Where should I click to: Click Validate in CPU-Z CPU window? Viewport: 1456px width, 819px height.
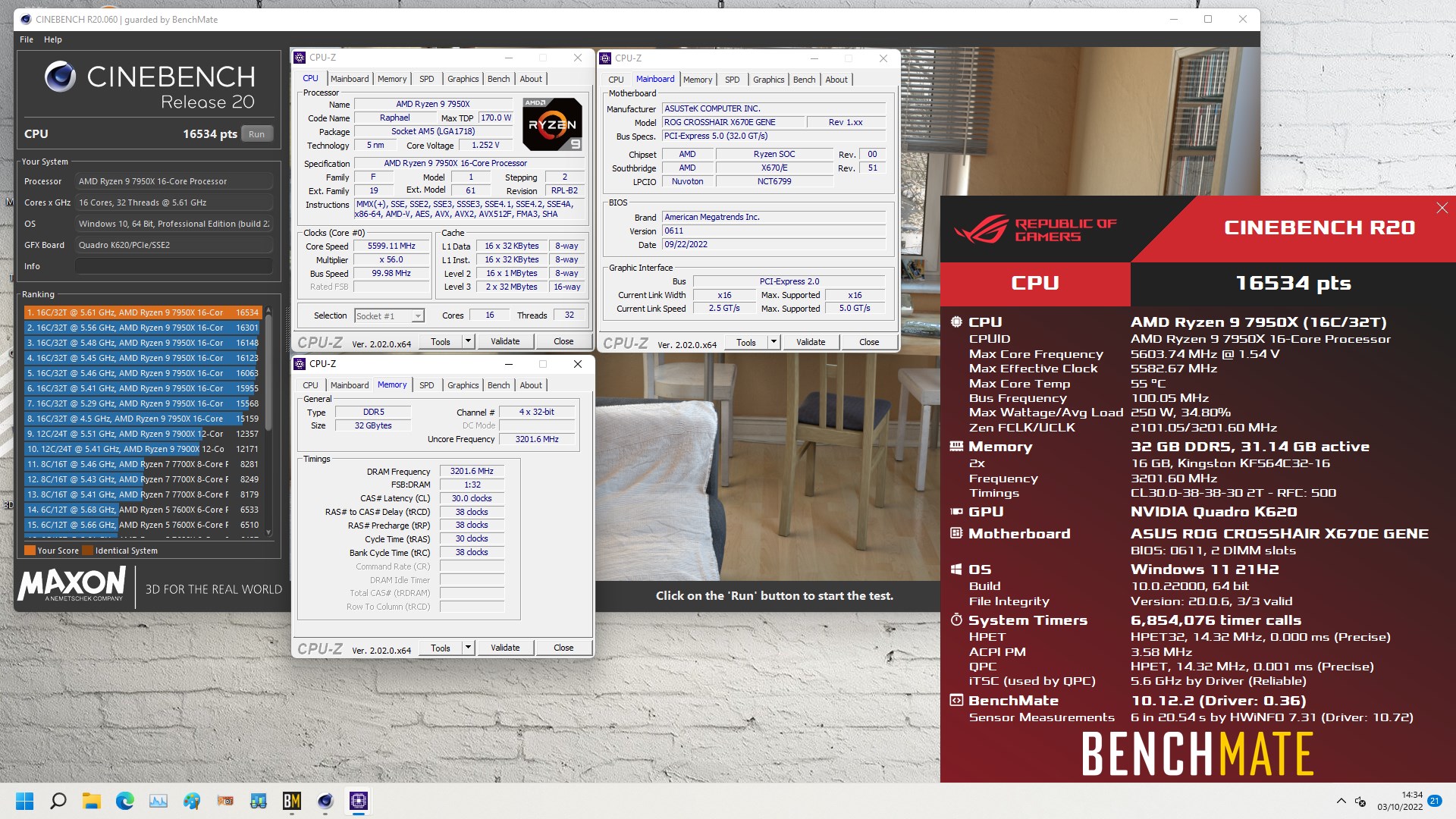[x=505, y=341]
